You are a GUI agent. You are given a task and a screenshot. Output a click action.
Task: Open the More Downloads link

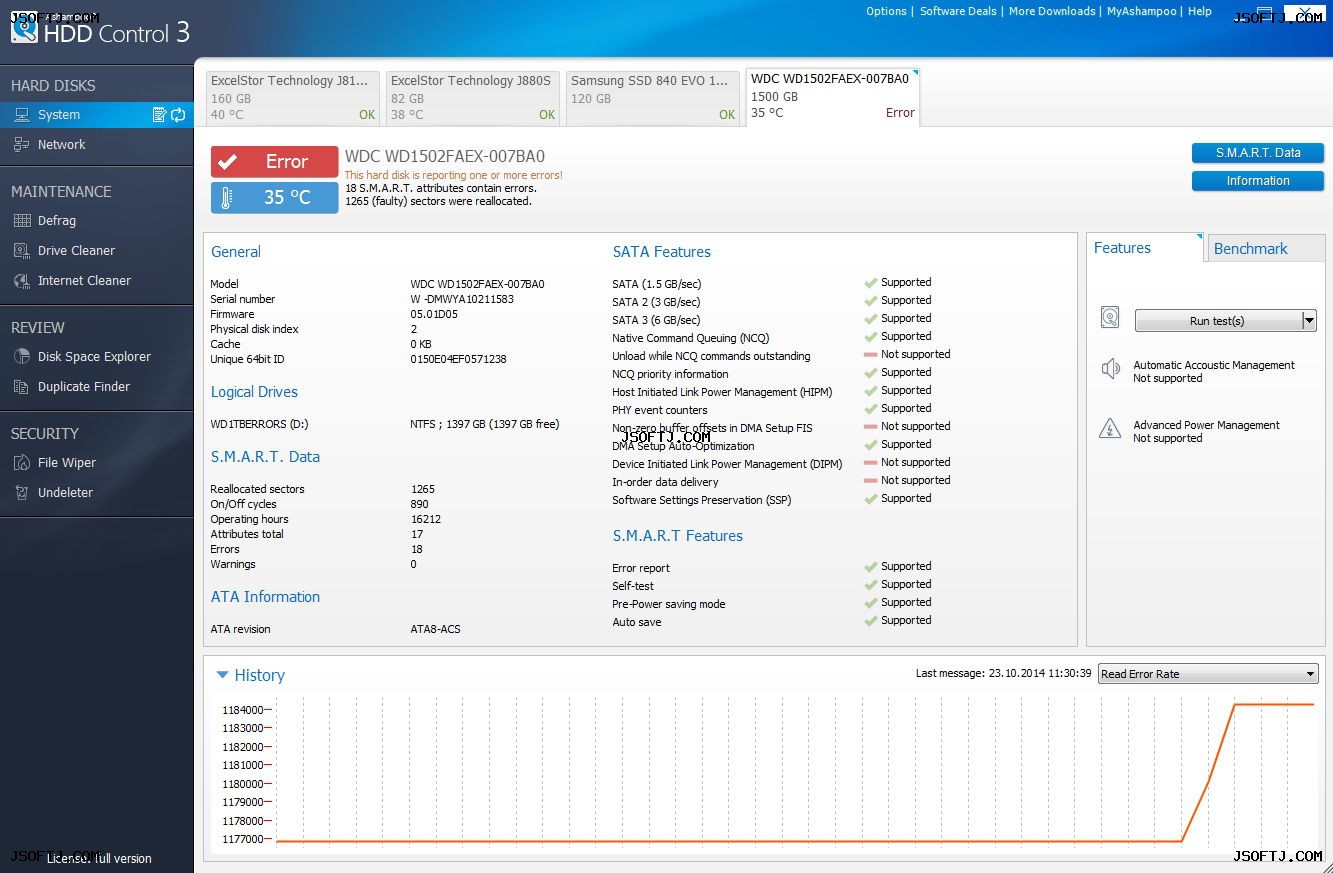[1052, 11]
